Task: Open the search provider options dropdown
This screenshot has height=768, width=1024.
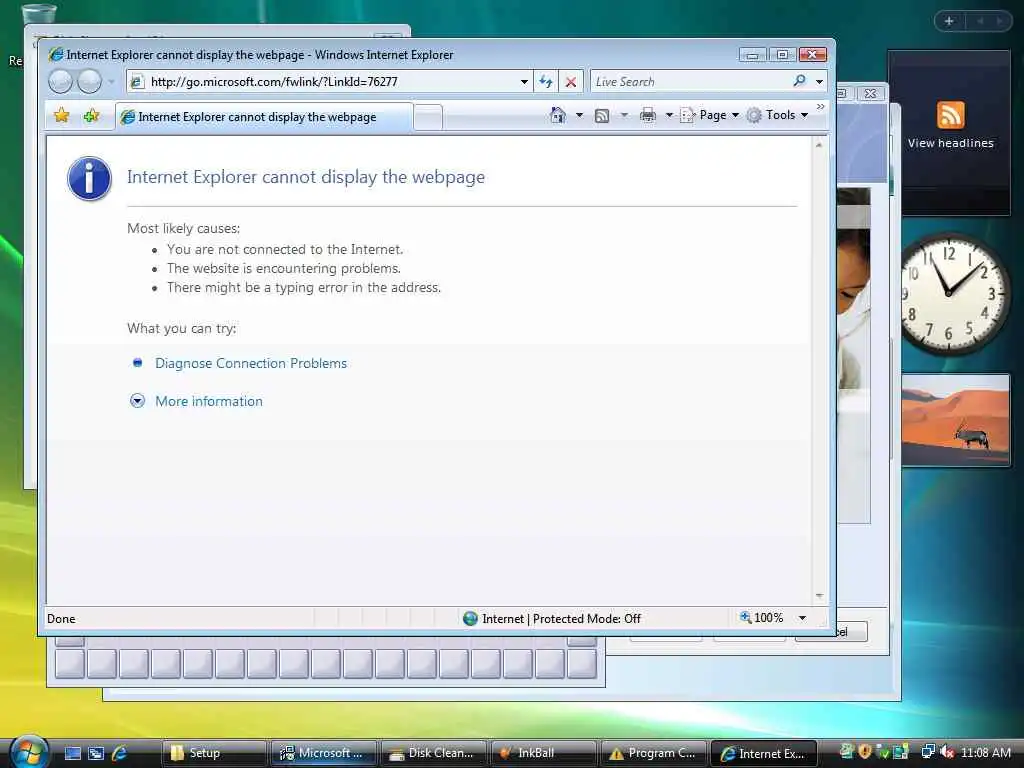Action: [x=819, y=82]
